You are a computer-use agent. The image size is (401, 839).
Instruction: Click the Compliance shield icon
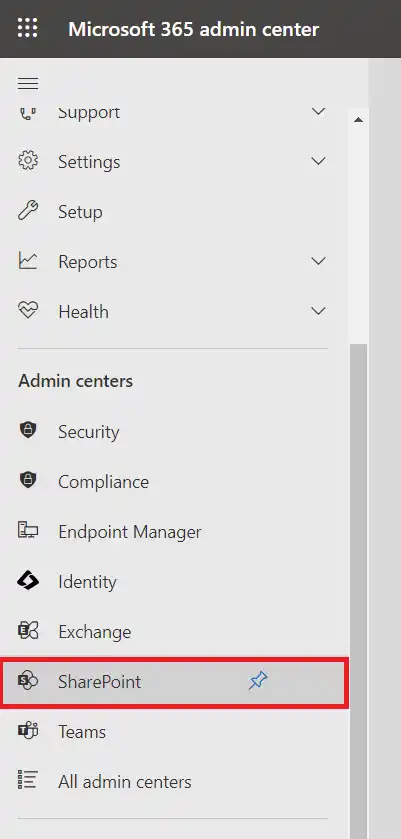pos(28,480)
